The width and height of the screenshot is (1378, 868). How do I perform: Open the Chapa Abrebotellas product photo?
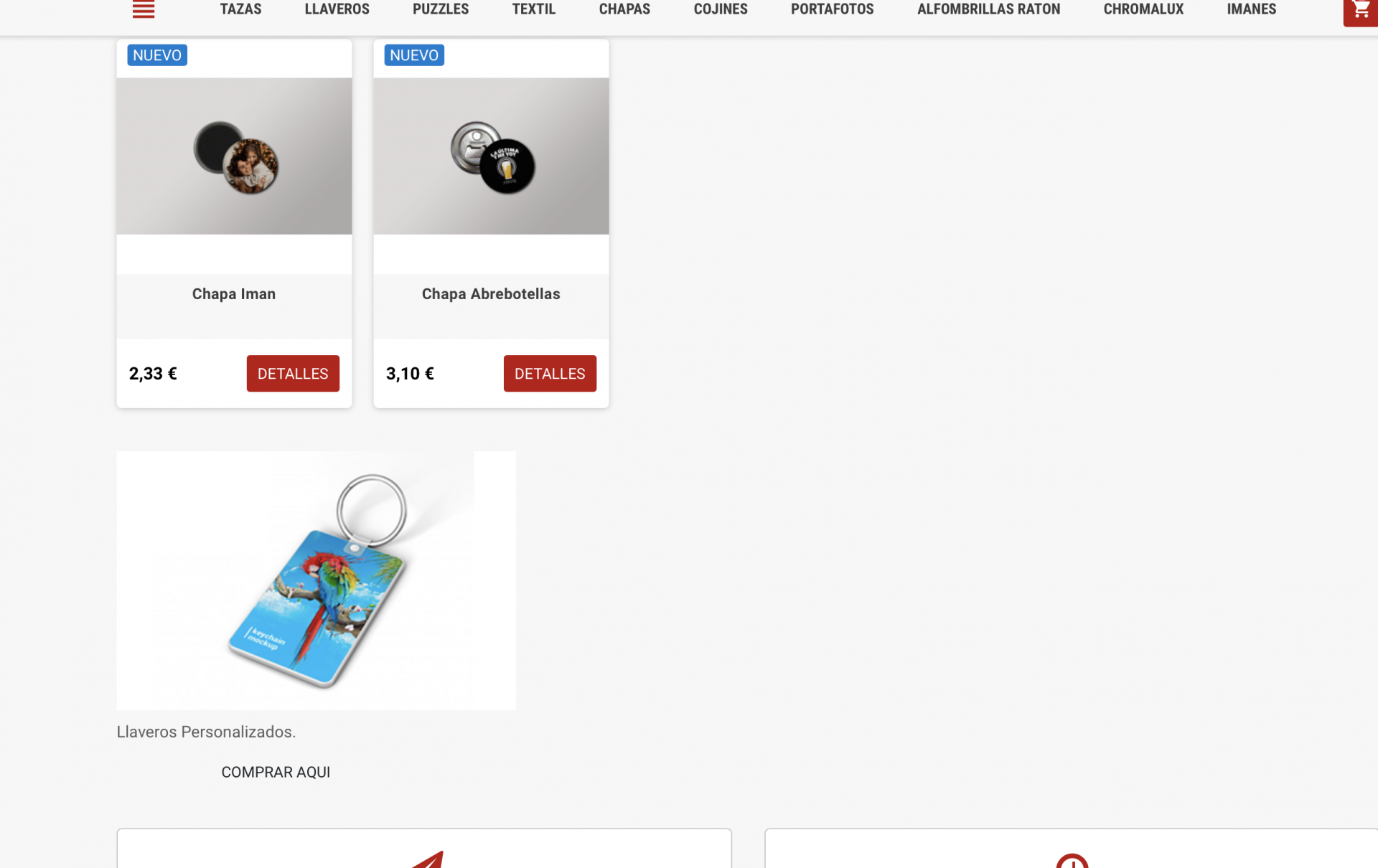coord(491,156)
